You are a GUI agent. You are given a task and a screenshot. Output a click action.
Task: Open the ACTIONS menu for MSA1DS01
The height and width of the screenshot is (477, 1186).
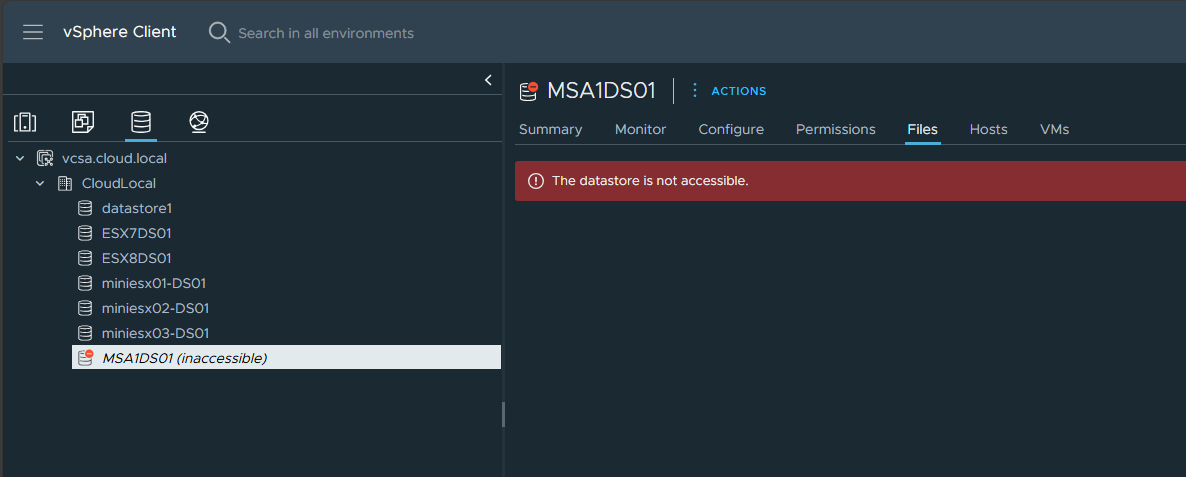click(x=730, y=91)
